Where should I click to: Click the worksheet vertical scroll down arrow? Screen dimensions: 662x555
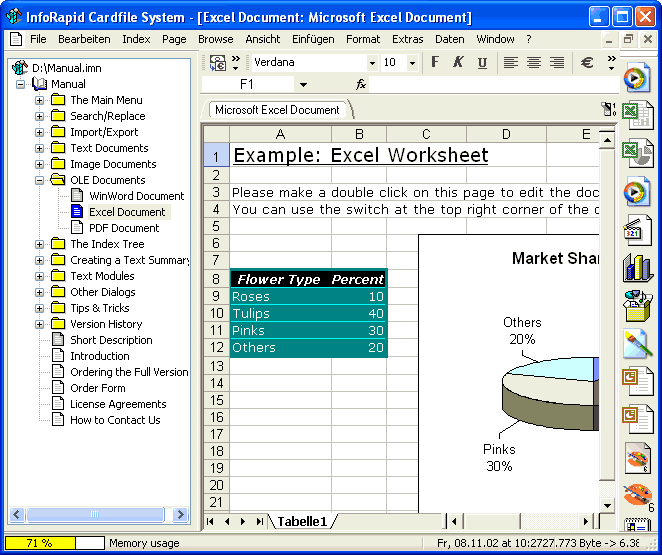pyautogui.click(x=607, y=505)
